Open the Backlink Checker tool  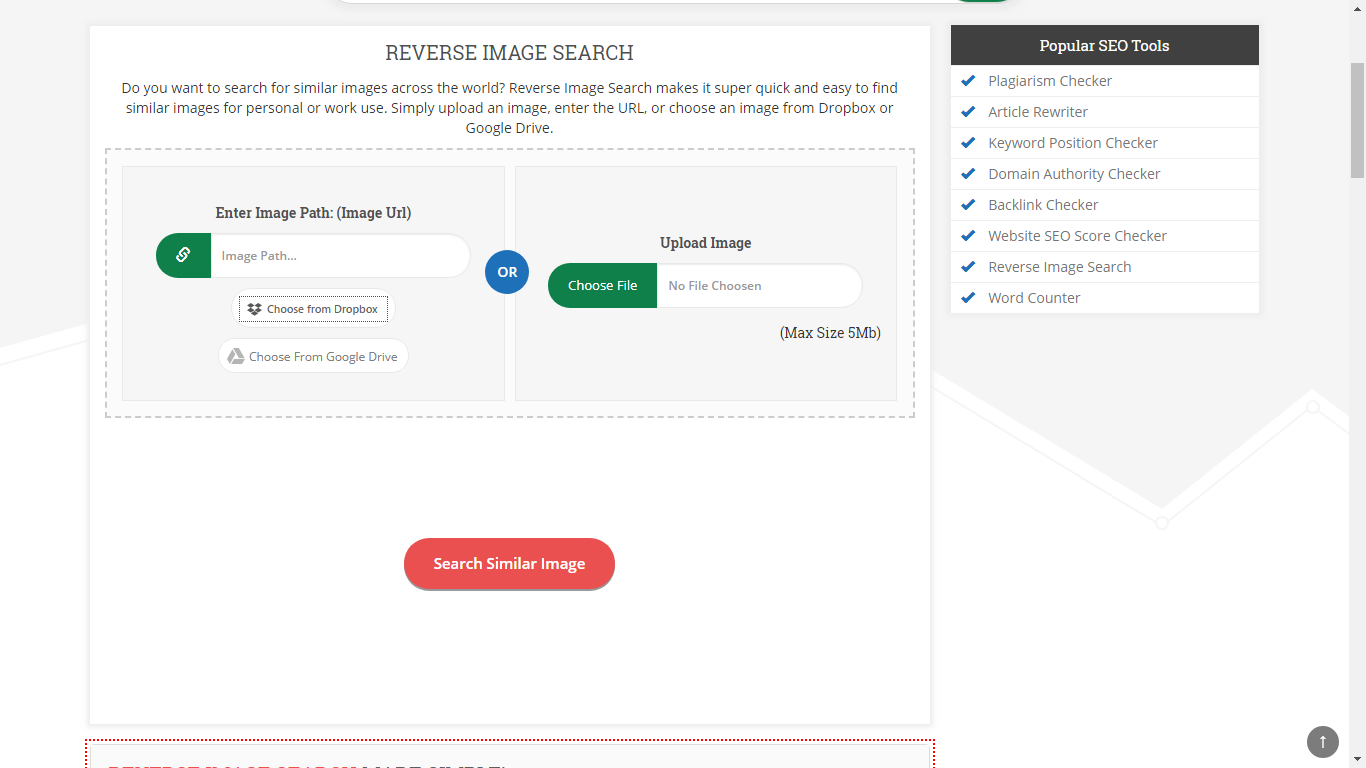1043,204
